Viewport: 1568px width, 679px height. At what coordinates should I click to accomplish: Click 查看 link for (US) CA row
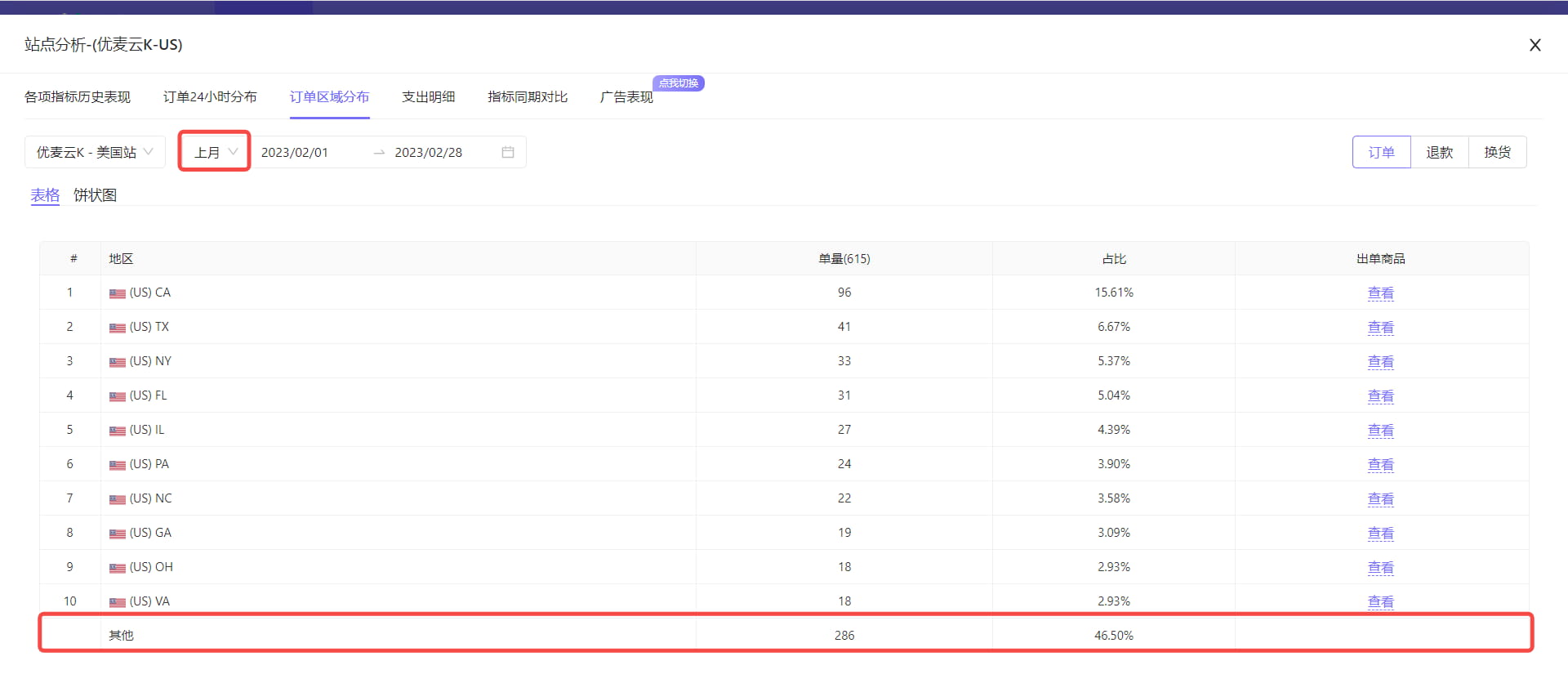[x=1381, y=293]
